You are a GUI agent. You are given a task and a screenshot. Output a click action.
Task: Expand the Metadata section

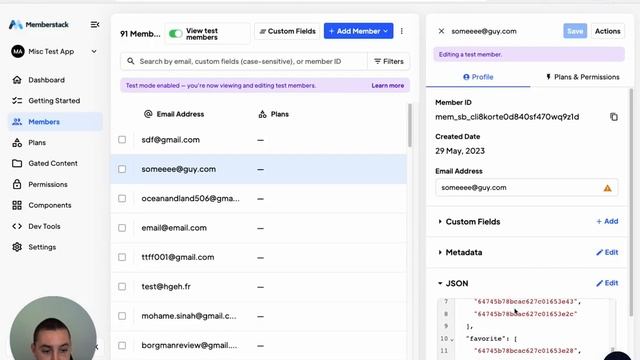440,252
